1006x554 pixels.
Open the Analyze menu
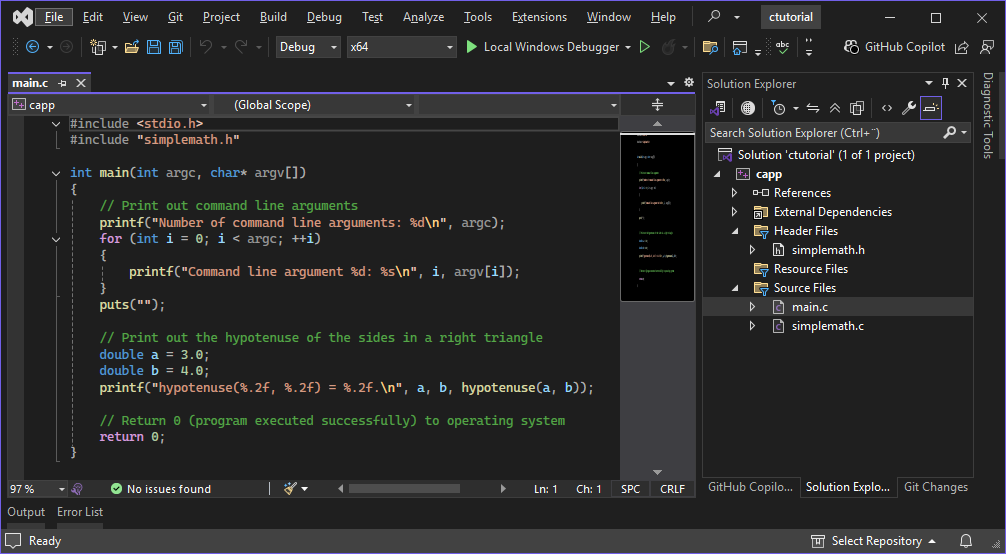423,17
